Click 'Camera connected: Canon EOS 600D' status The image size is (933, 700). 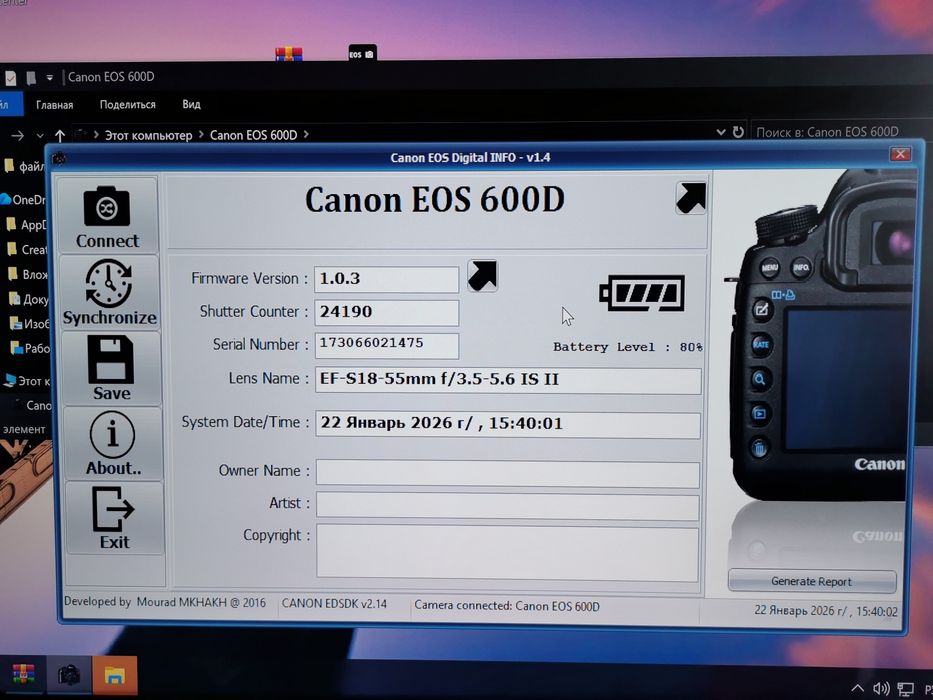tap(507, 606)
